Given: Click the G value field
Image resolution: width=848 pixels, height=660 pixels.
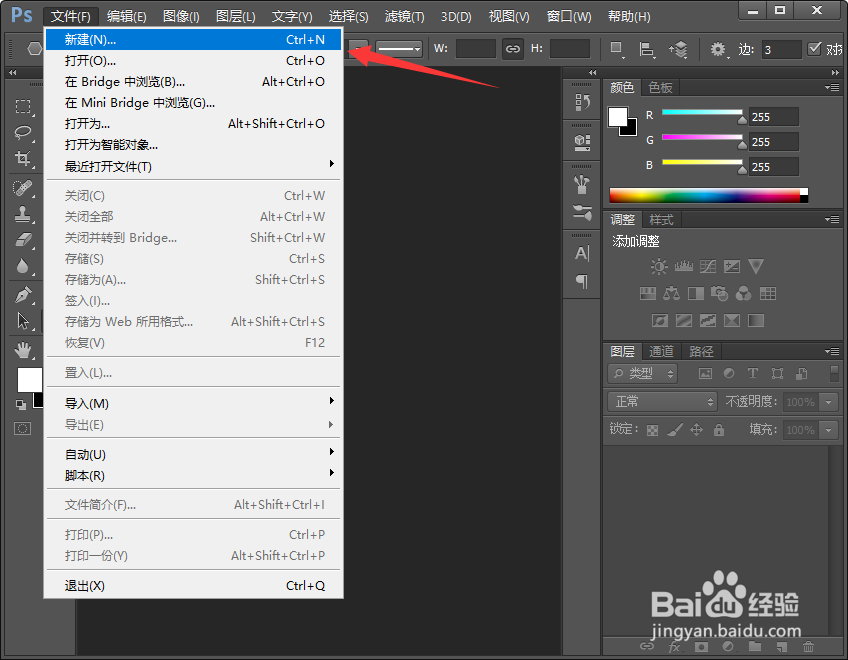Looking at the screenshot, I should [x=773, y=142].
